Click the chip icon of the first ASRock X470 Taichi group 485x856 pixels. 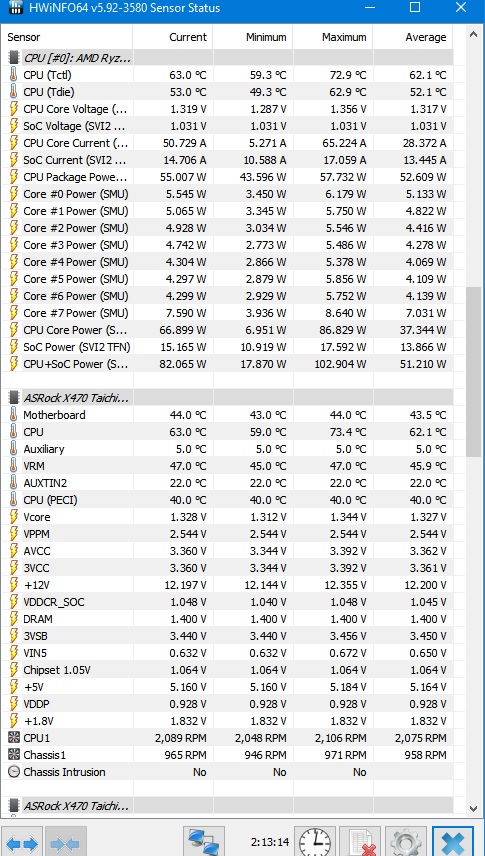click(14, 397)
